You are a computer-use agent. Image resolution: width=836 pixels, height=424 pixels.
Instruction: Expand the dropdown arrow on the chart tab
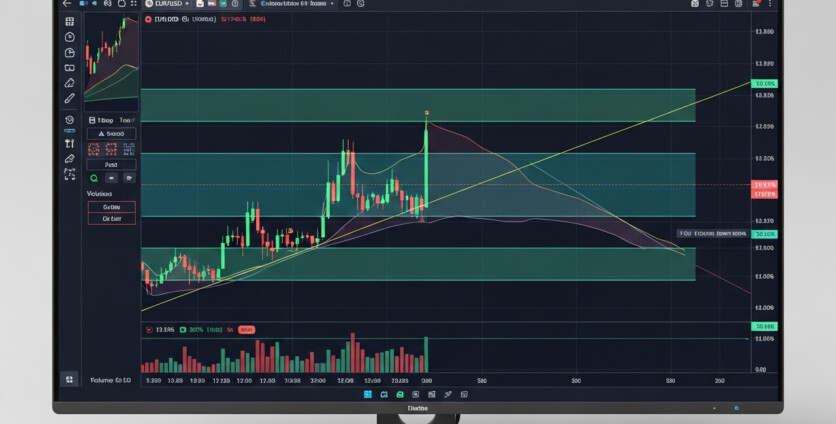point(332,4)
